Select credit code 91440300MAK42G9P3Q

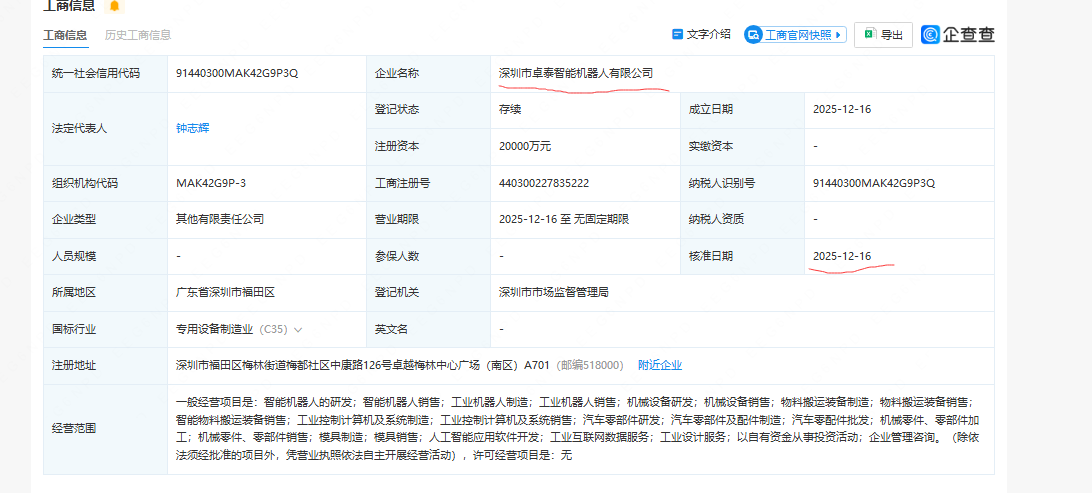click(237, 73)
